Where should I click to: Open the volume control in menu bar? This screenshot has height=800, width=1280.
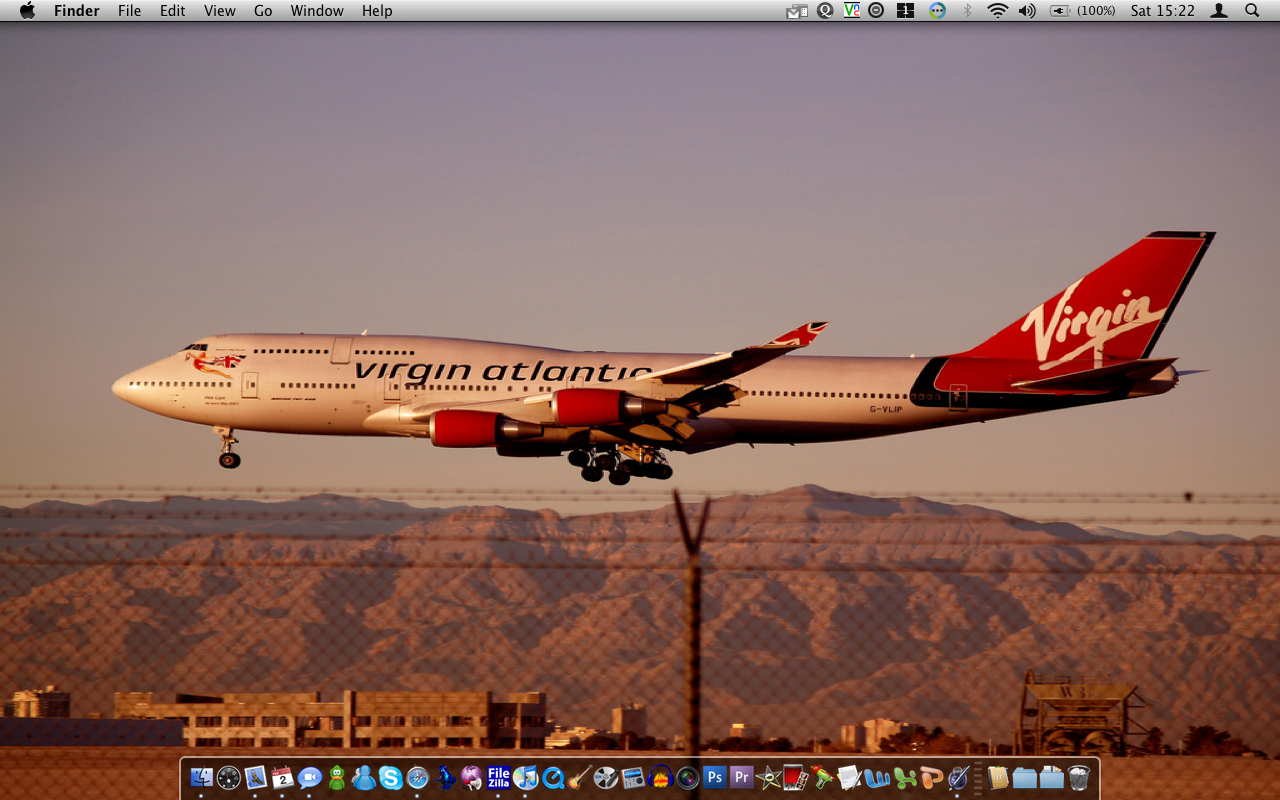click(x=1027, y=11)
